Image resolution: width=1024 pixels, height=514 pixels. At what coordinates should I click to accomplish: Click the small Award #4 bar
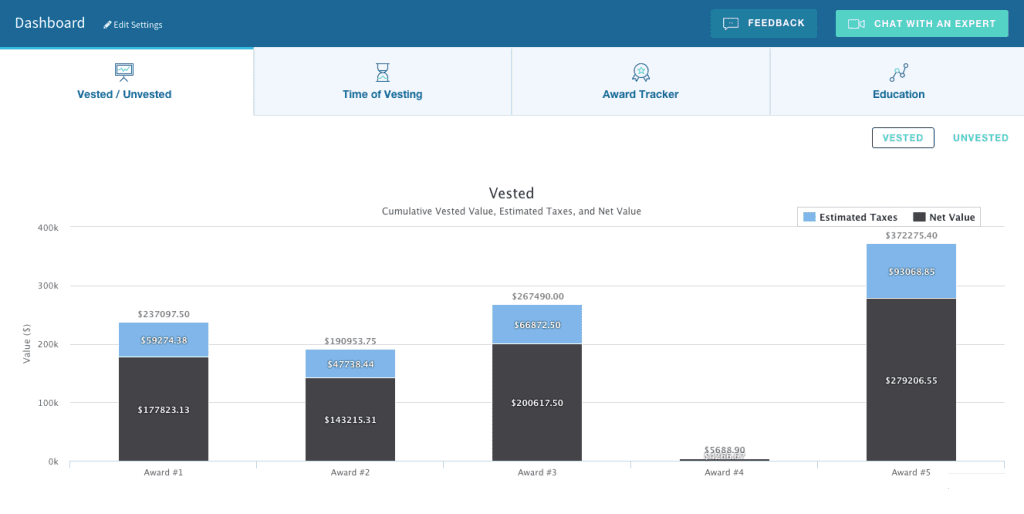[x=724, y=460]
